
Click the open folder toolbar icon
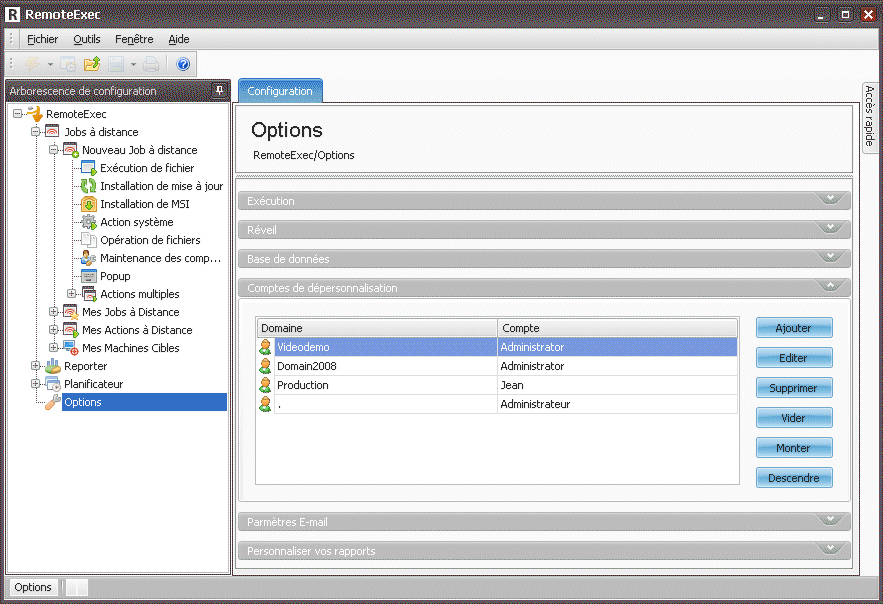(x=92, y=64)
